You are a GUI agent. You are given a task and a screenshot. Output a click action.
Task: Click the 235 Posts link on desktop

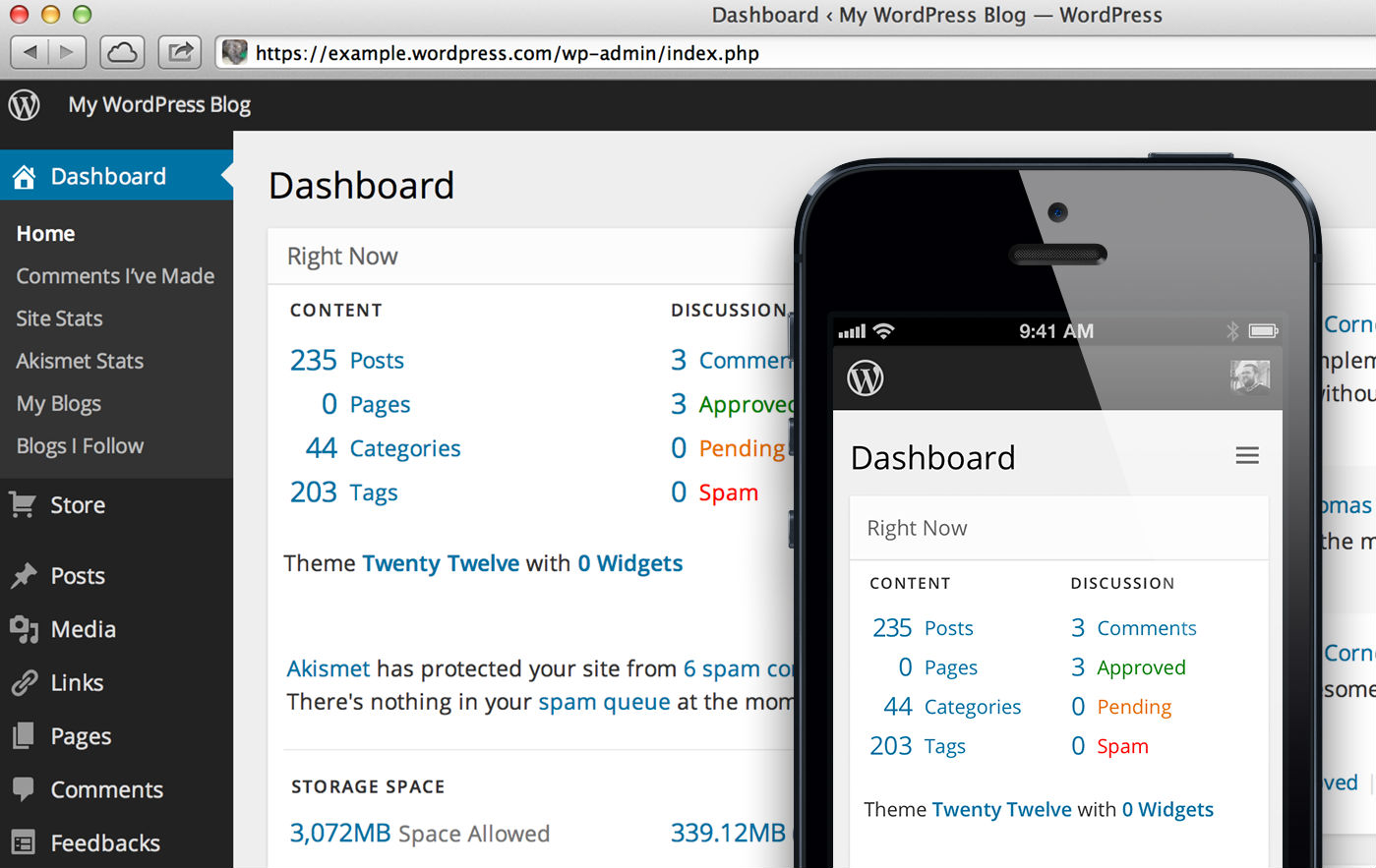coord(347,360)
